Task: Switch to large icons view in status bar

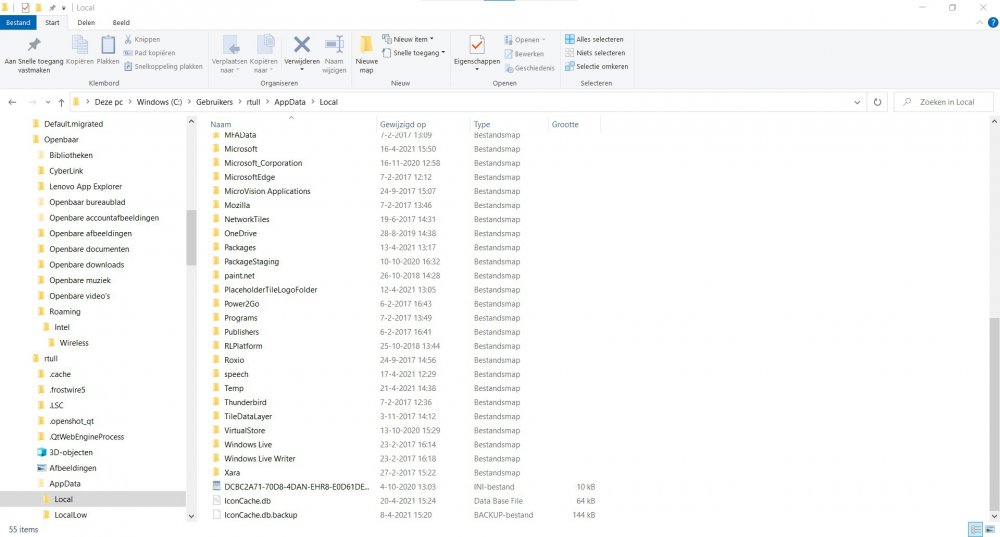Action: pos(989,529)
